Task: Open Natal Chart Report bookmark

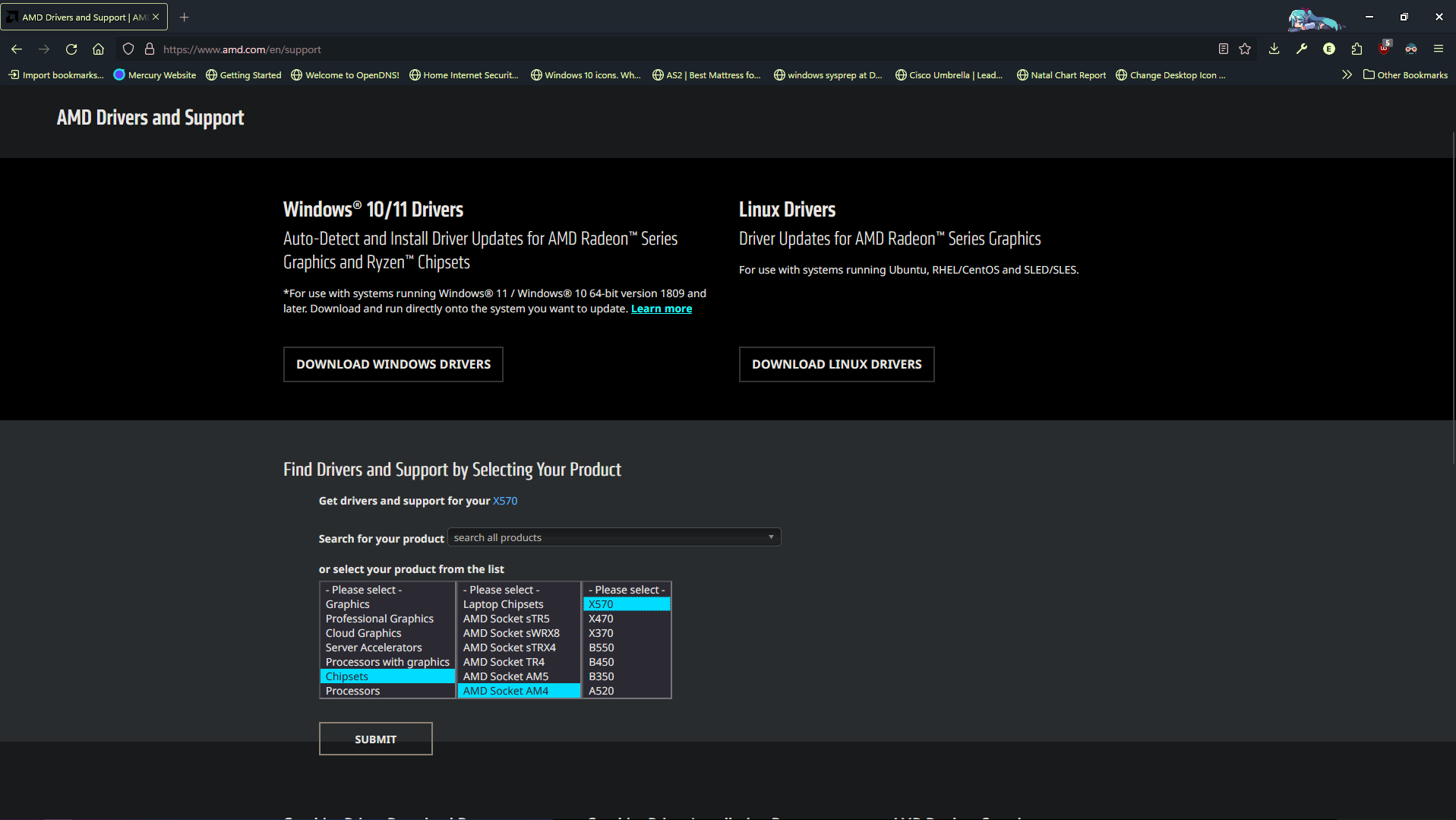Action: point(1061,74)
